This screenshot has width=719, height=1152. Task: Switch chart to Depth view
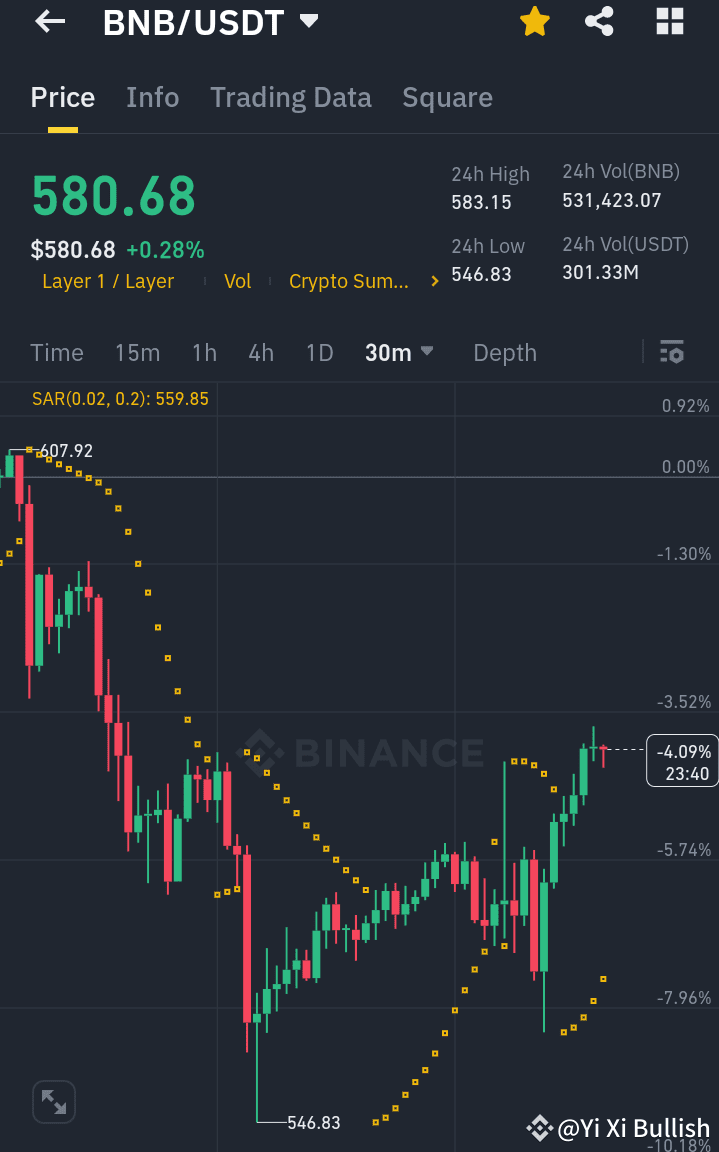pyautogui.click(x=504, y=352)
